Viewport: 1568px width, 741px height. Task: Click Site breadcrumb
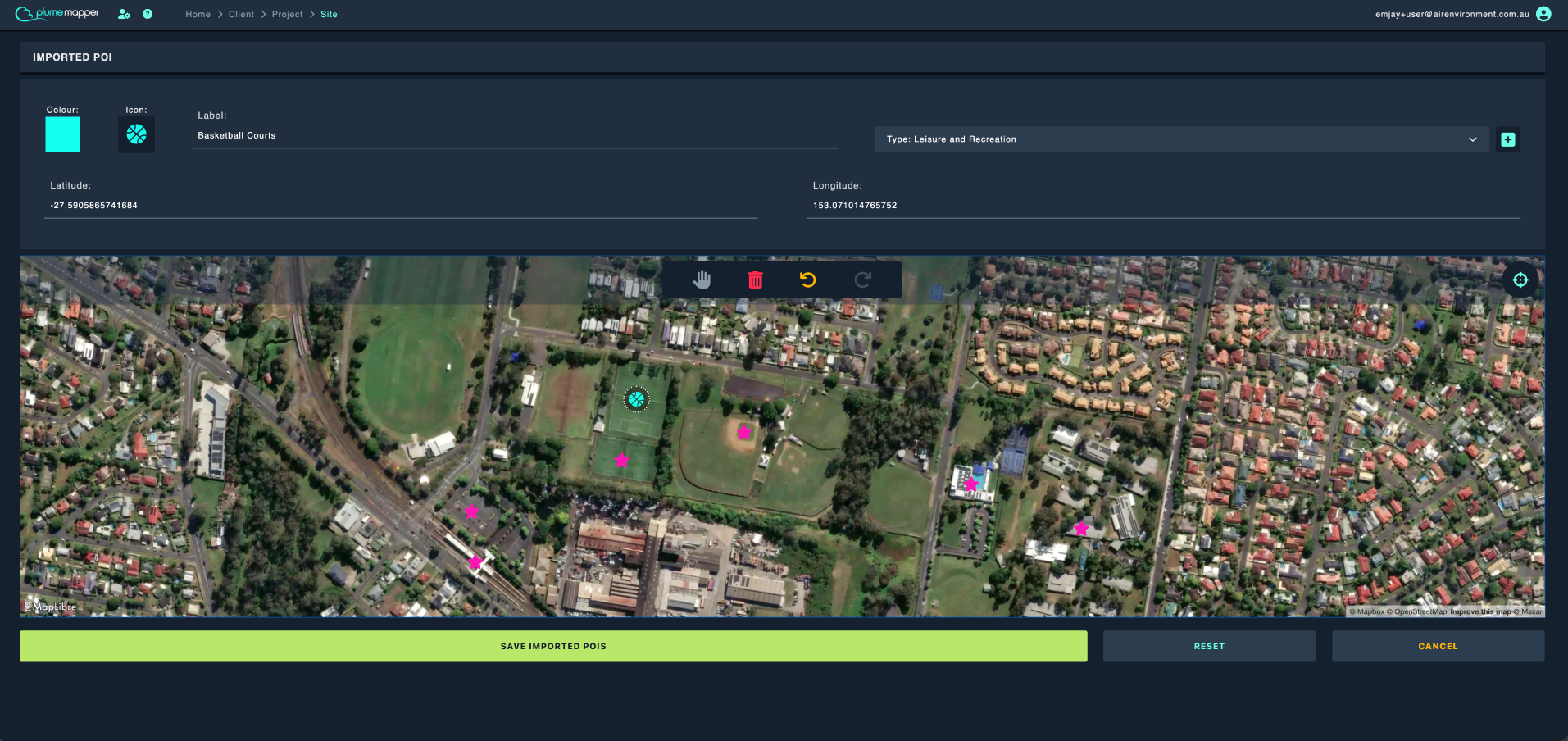329,15
